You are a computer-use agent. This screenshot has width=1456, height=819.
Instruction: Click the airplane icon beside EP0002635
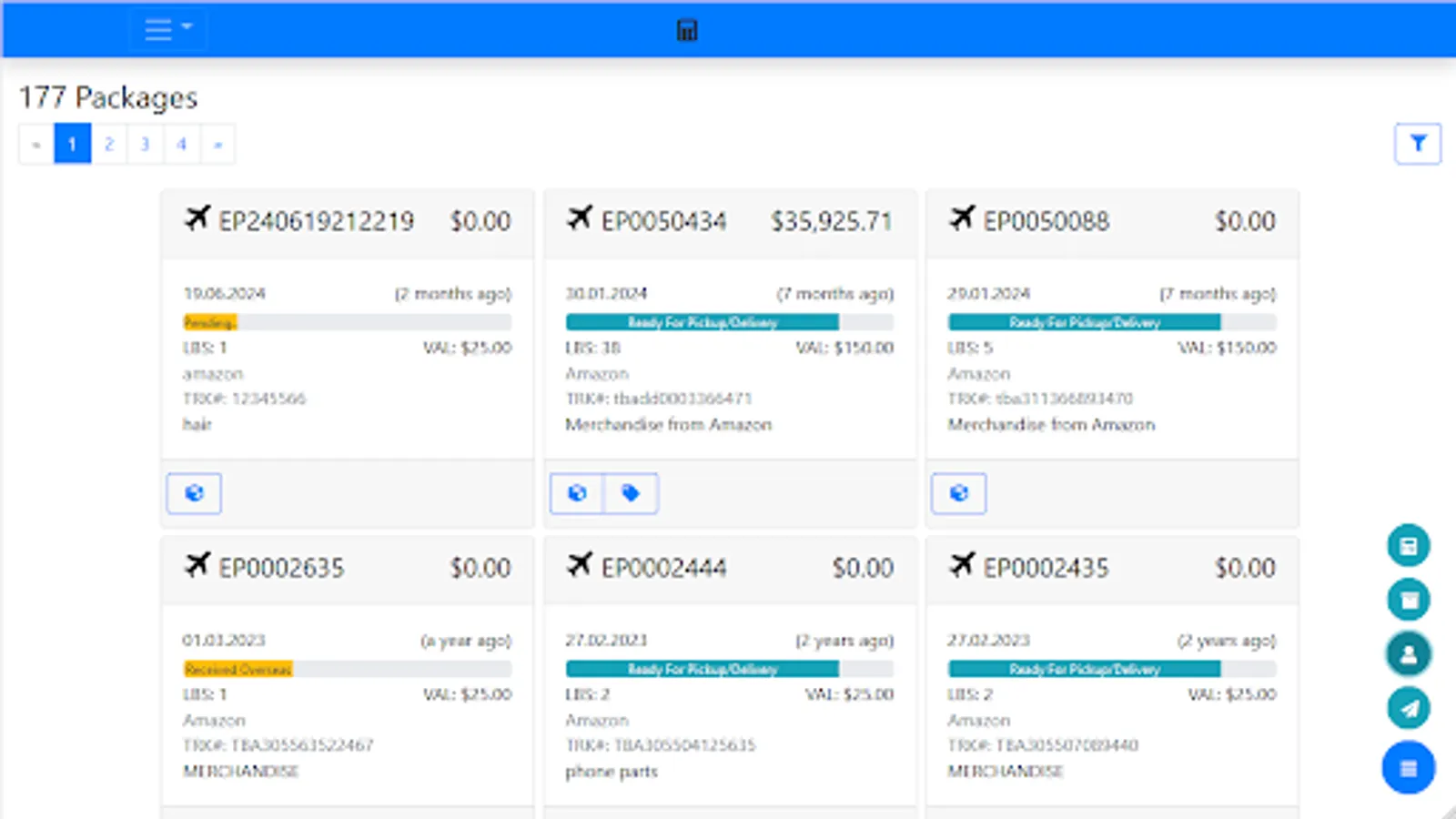[x=197, y=567]
